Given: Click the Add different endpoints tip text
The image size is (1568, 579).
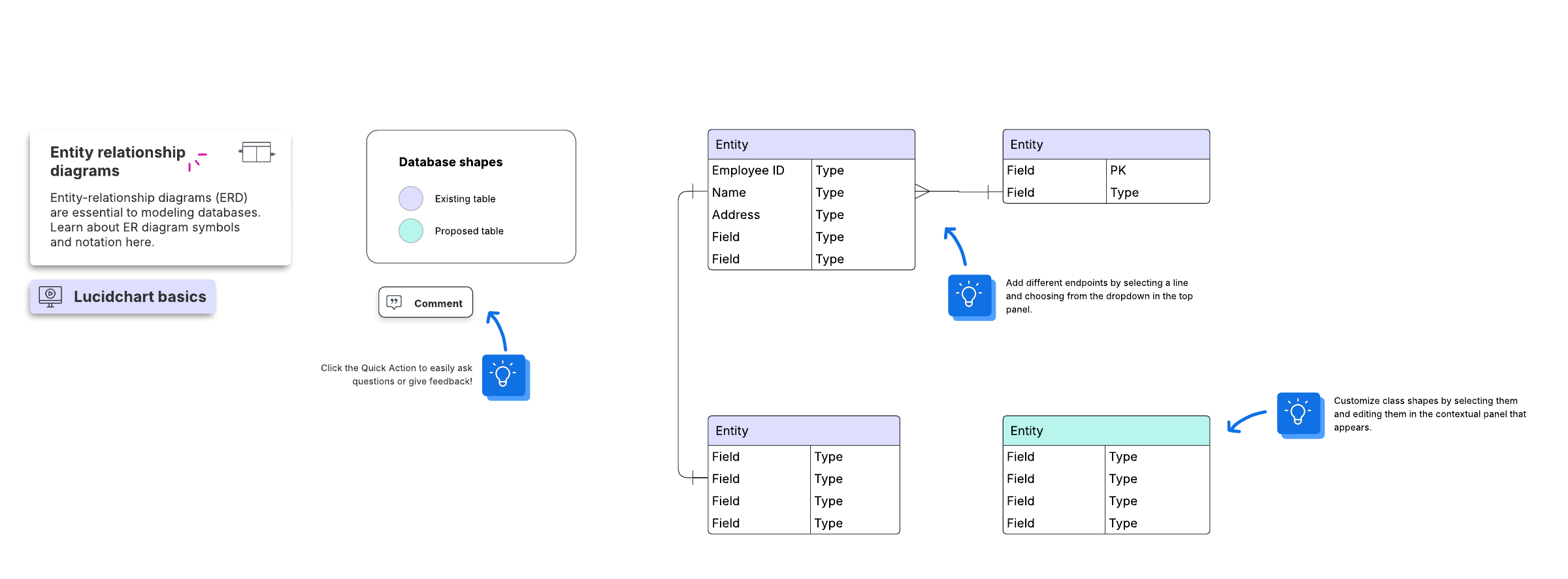Looking at the screenshot, I should (1100, 296).
